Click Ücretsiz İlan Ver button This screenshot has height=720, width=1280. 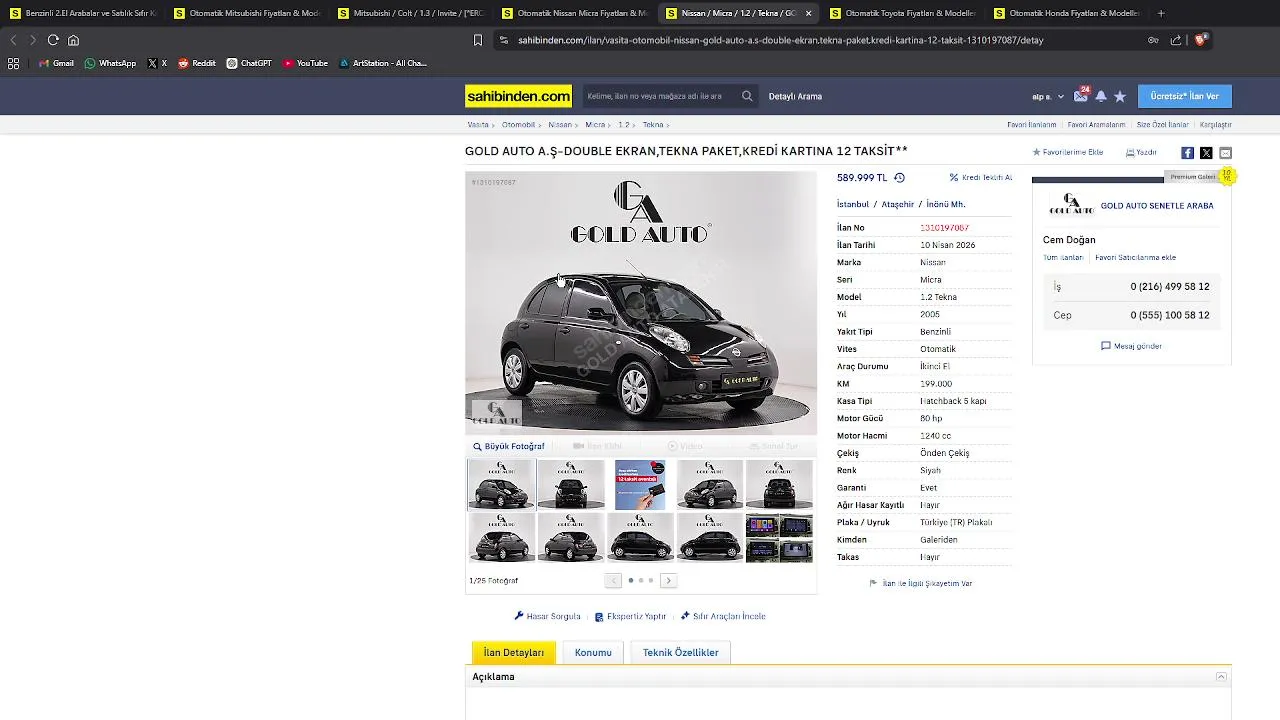click(x=1185, y=96)
